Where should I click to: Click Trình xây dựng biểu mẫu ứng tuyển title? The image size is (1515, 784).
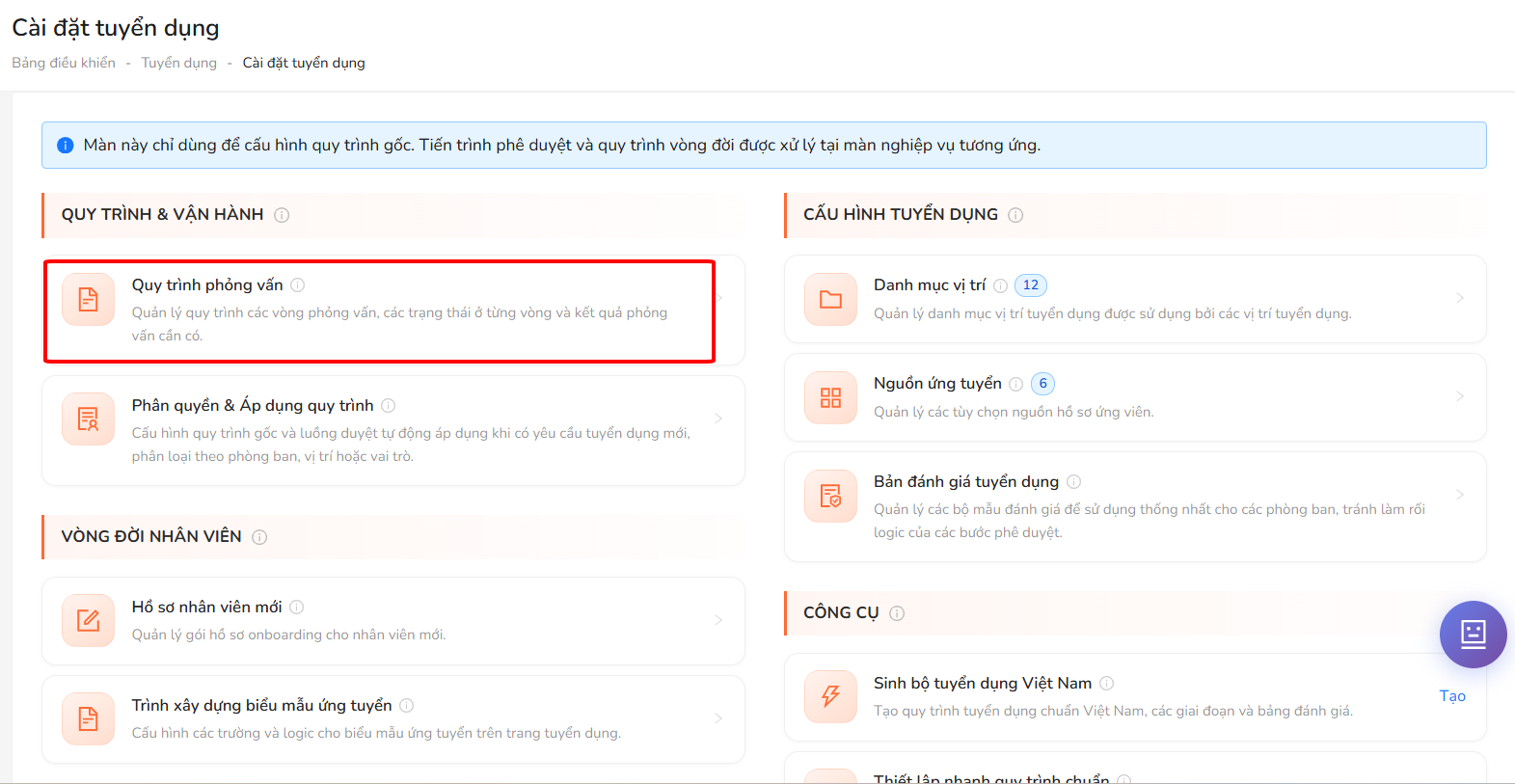[262, 706]
